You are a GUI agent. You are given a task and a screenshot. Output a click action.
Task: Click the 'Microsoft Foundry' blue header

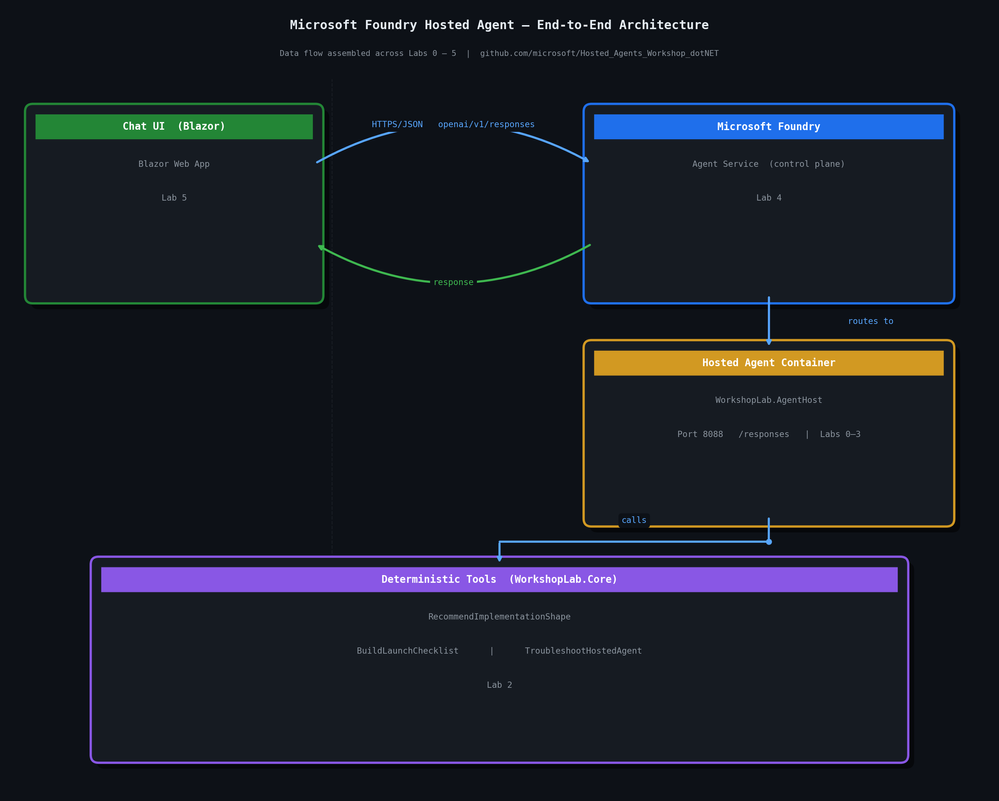tap(768, 126)
